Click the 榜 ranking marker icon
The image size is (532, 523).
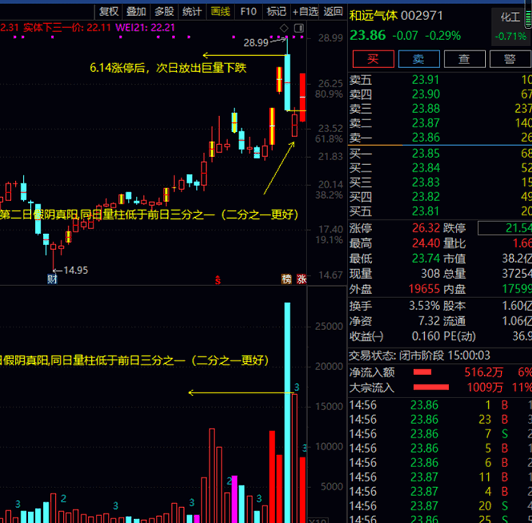pos(286,279)
